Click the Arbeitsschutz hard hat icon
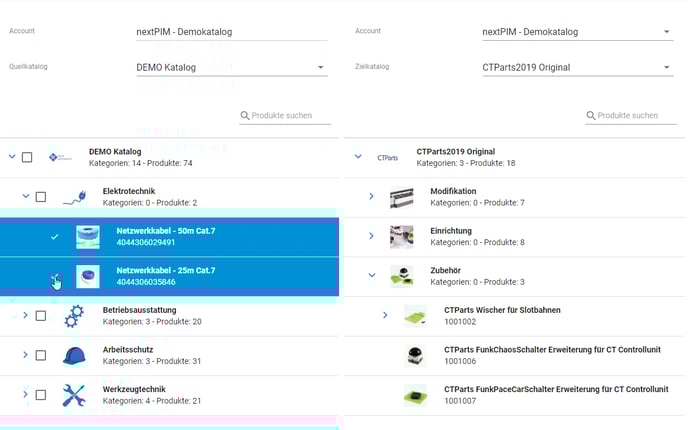This screenshot has width=688, height=430. point(74,356)
